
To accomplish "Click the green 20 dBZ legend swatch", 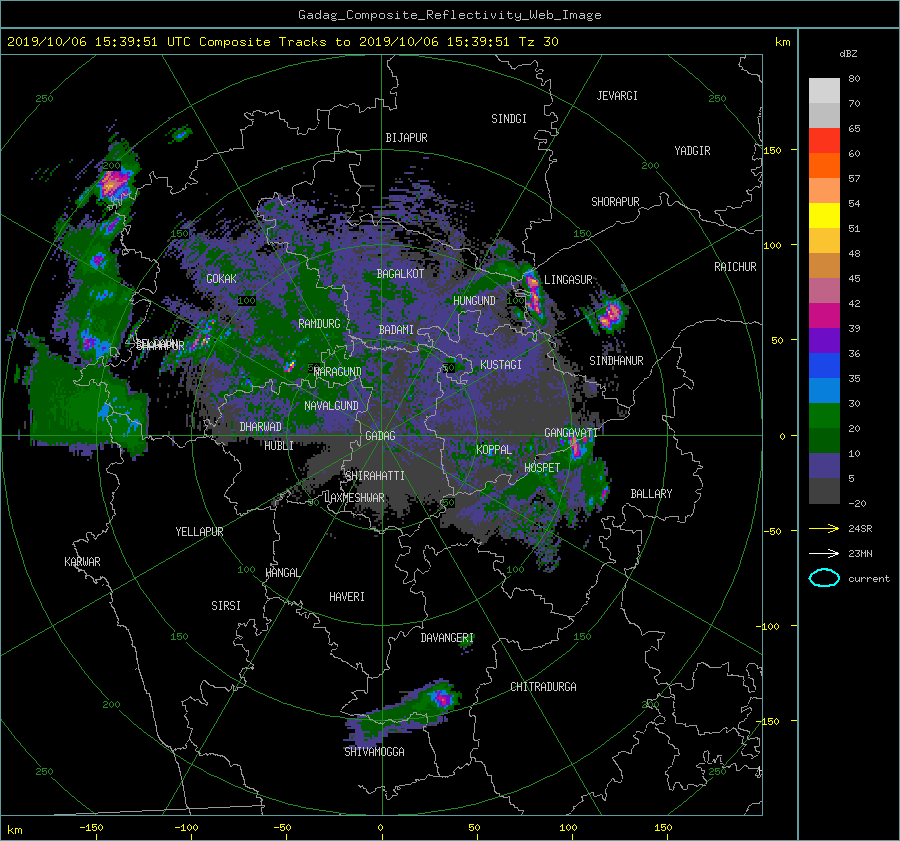I will tap(824, 416).
